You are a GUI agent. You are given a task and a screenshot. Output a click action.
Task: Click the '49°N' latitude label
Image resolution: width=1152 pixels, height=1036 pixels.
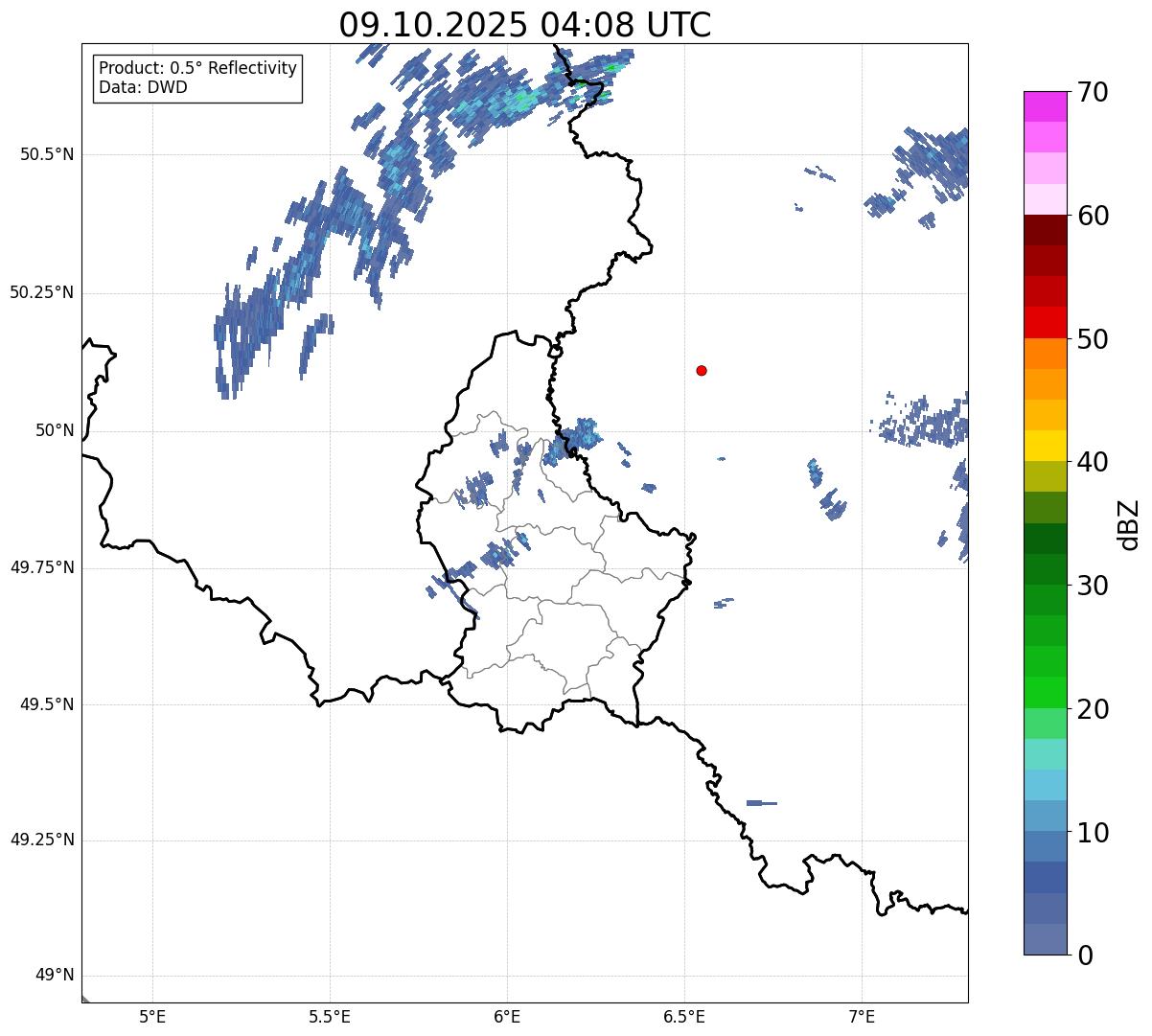[55, 975]
